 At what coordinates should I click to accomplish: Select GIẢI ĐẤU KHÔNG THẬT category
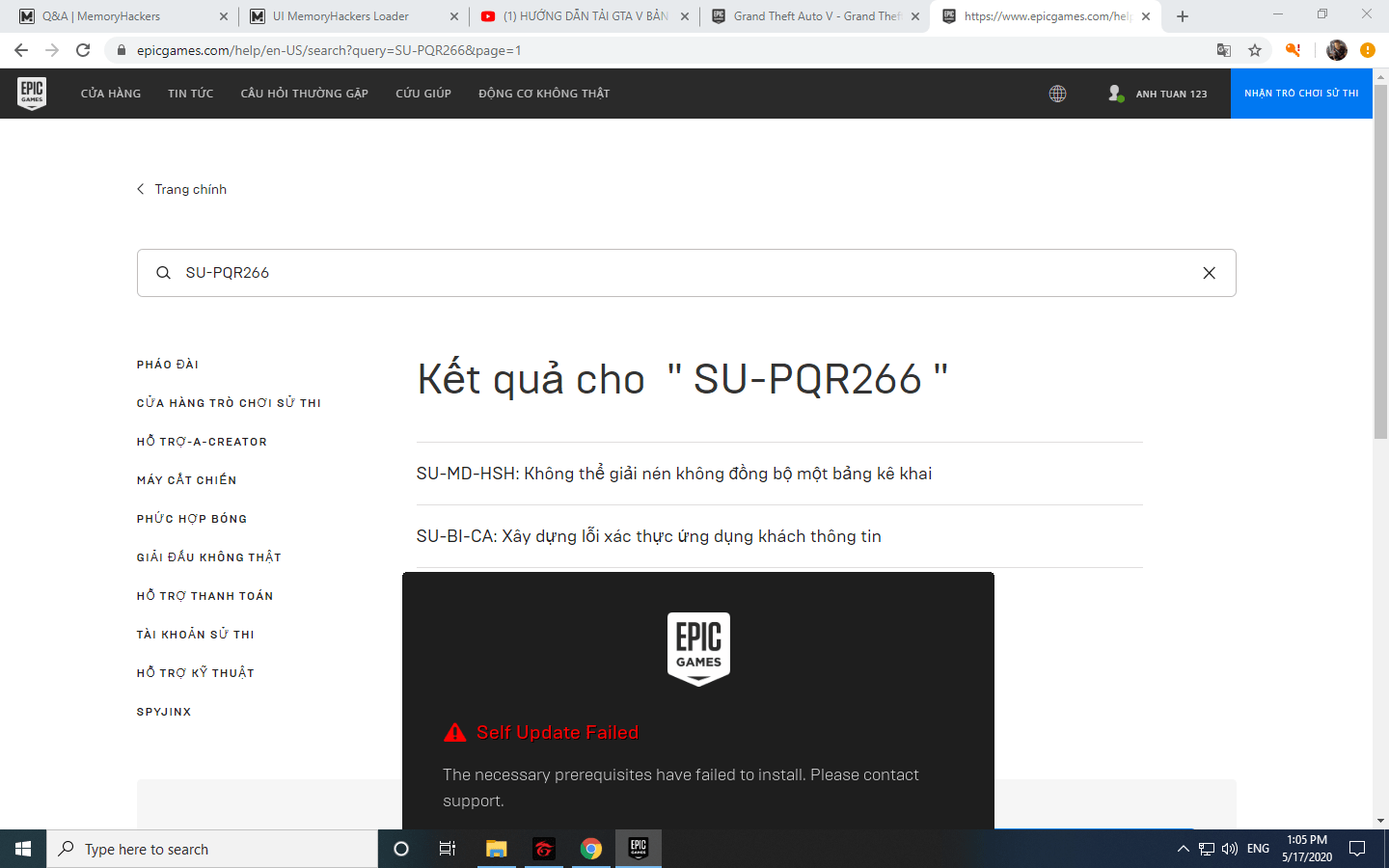tap(209, 557)
